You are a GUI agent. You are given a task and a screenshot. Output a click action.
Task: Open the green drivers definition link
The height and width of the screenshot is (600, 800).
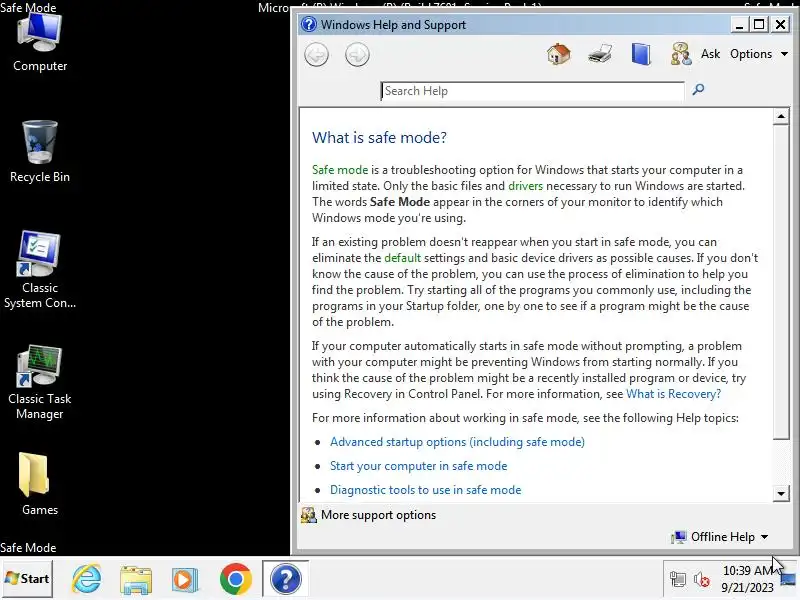[x=526, y=186]
